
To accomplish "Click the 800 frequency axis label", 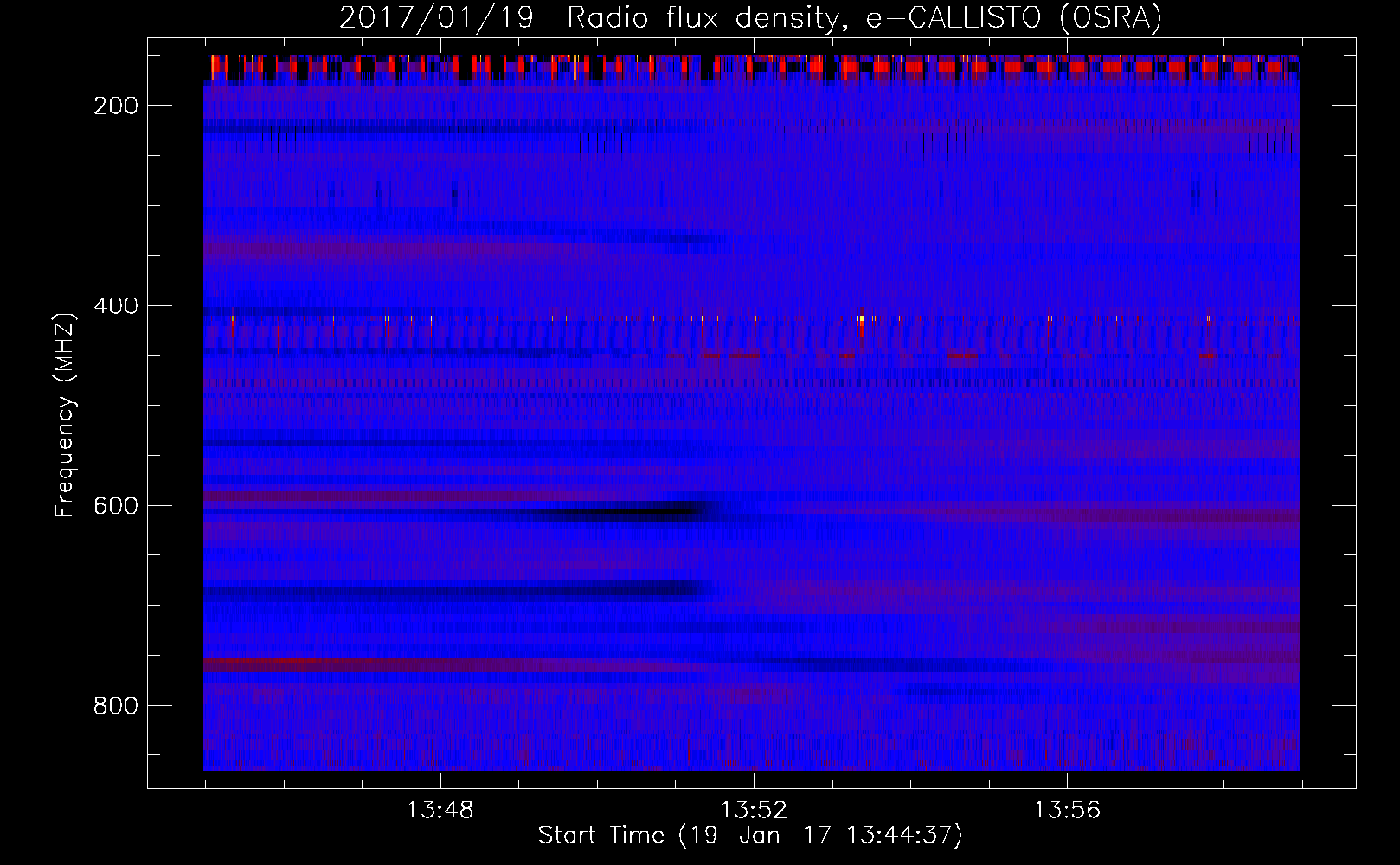I will (116, 706).
